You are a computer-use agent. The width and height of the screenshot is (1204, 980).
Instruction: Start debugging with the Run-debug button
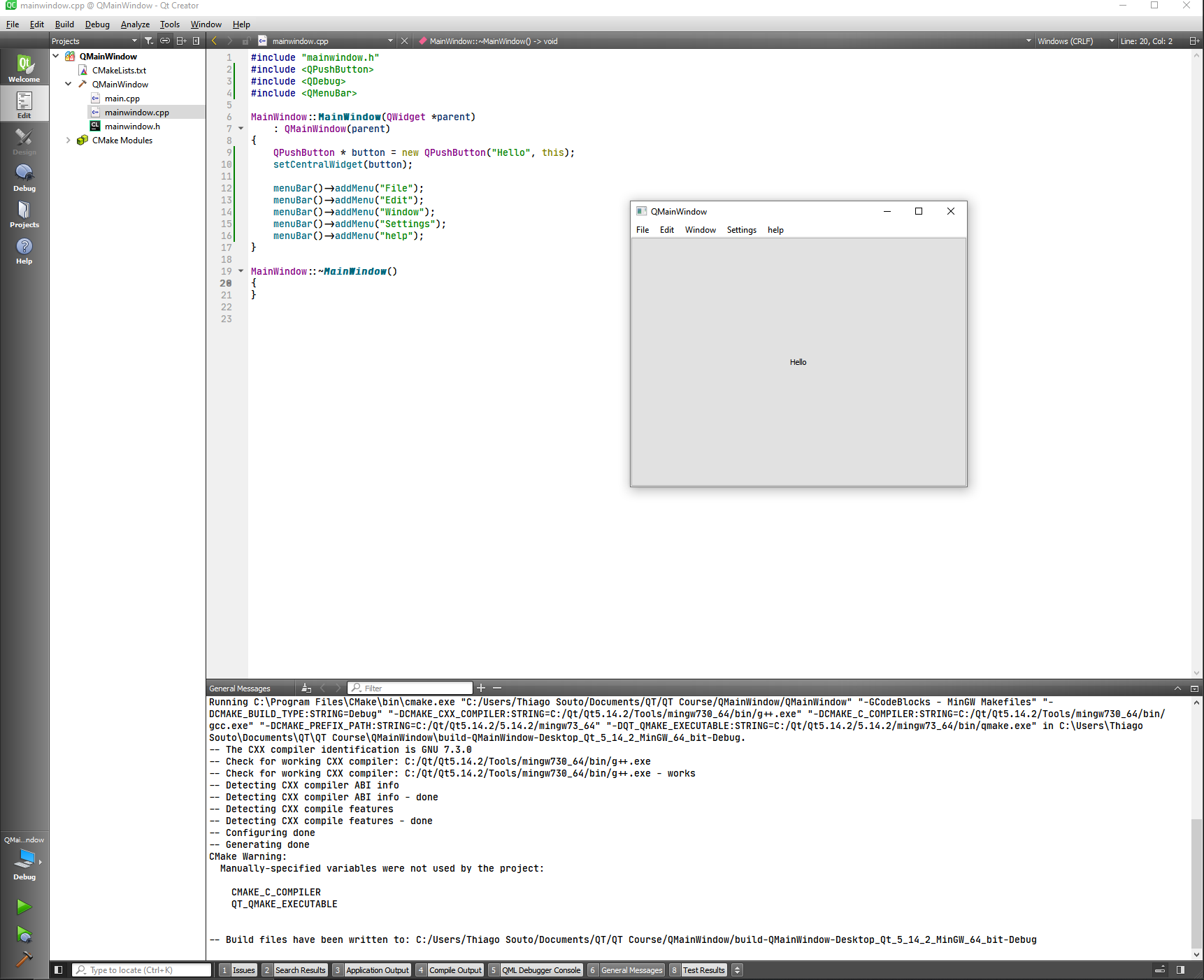pos(24,934)
